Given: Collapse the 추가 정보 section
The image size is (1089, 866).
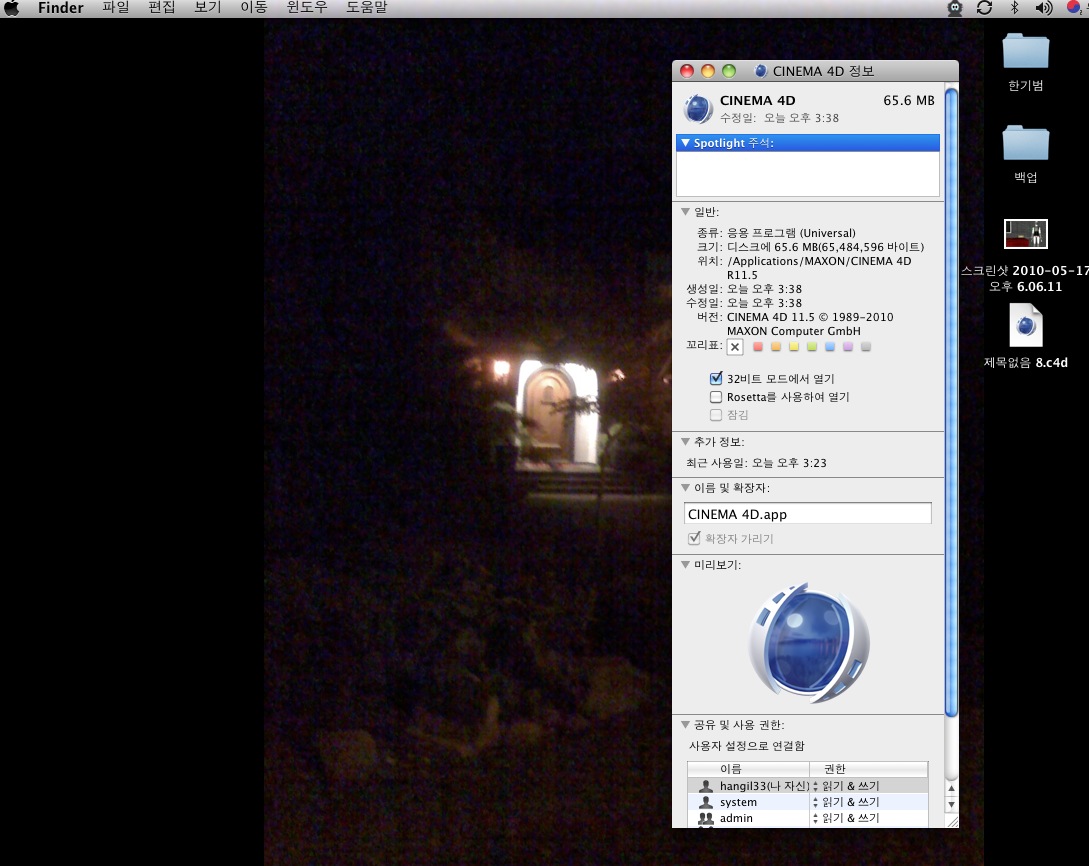Looking at the screenshot, I should [685, 442].
